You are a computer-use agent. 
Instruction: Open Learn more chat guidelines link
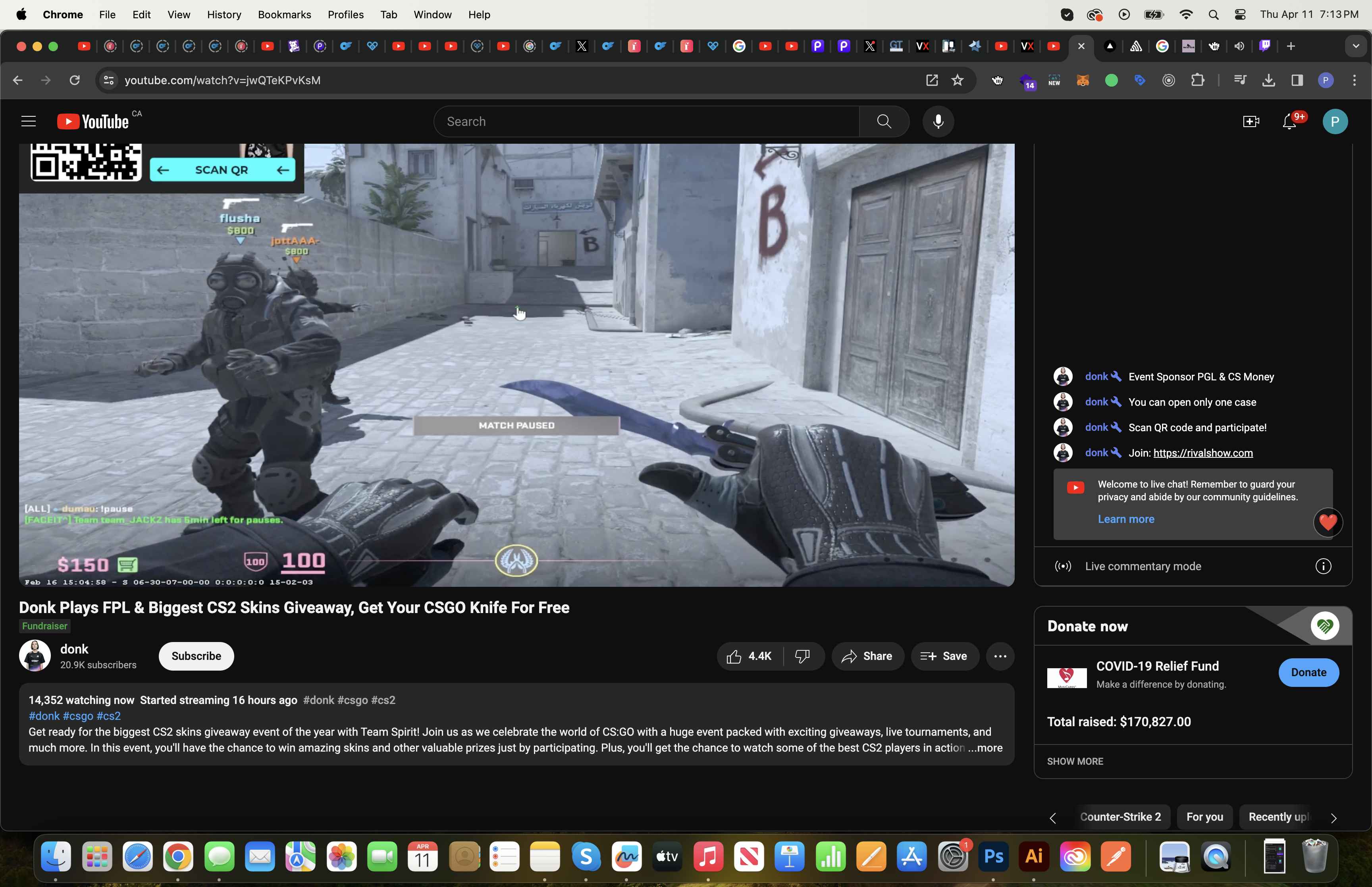1125,519
